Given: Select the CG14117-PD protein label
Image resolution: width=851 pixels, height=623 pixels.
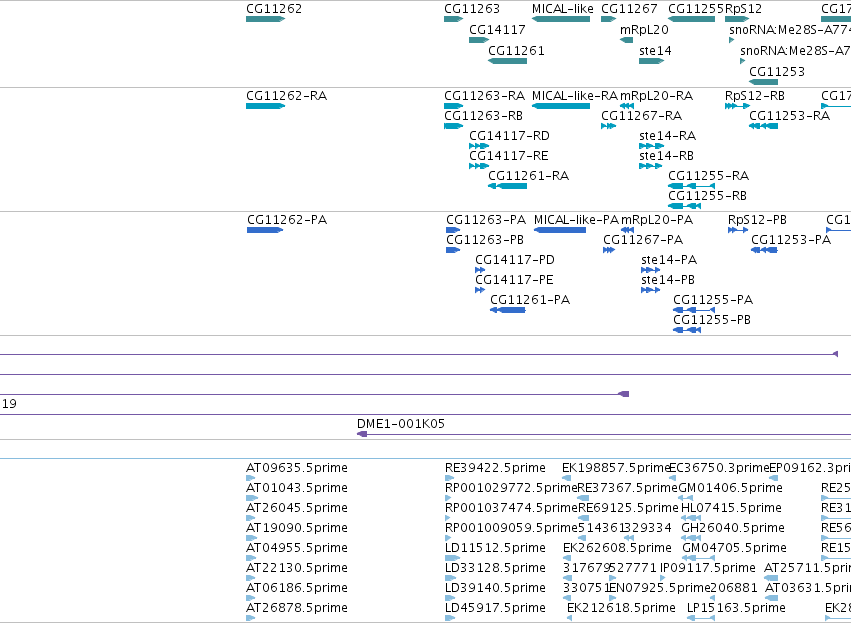Looking at the screenshot, I should tap(515, 260).
